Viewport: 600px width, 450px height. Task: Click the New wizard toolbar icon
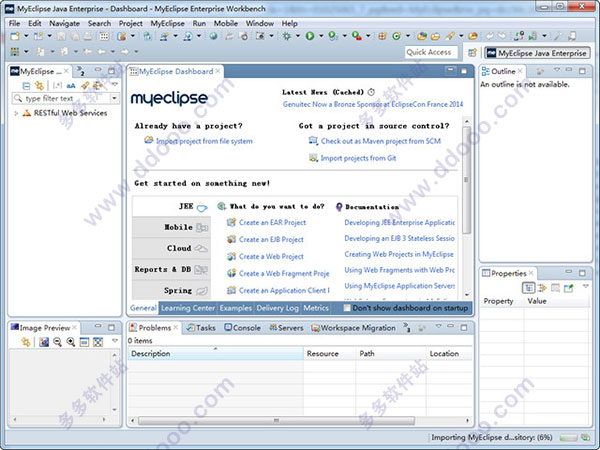(15, 36)
